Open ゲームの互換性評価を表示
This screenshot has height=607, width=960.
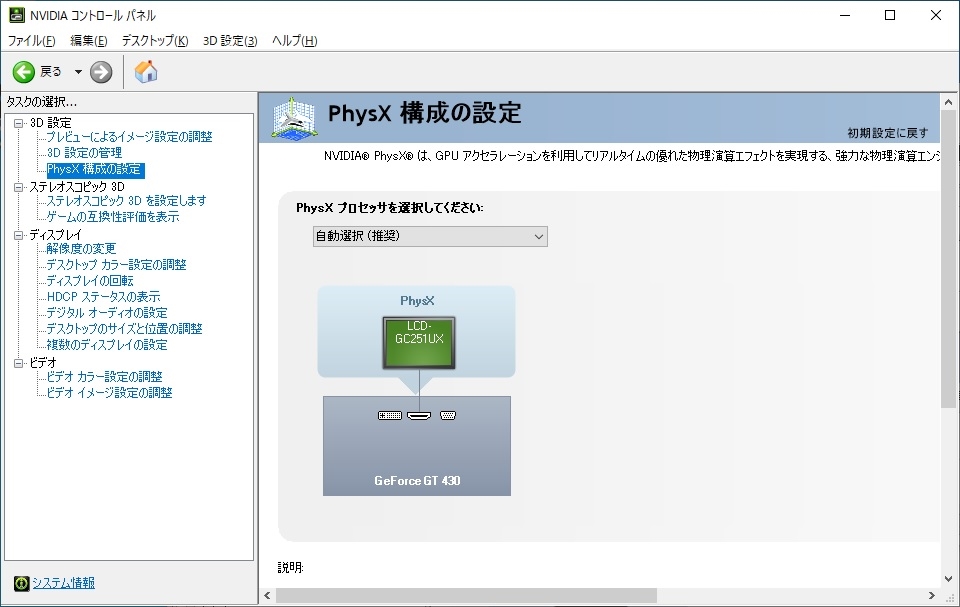coord(113,217)
